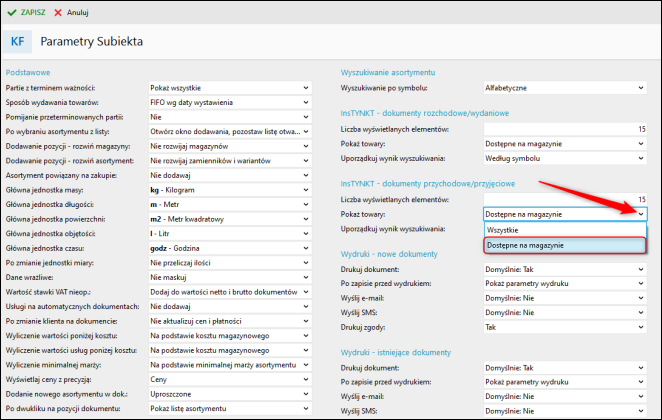The image size is (662, 420).
Task: Open Pokaż towary dropdown under dokumenty rozchodowe
Action: [x=565, y=144]
